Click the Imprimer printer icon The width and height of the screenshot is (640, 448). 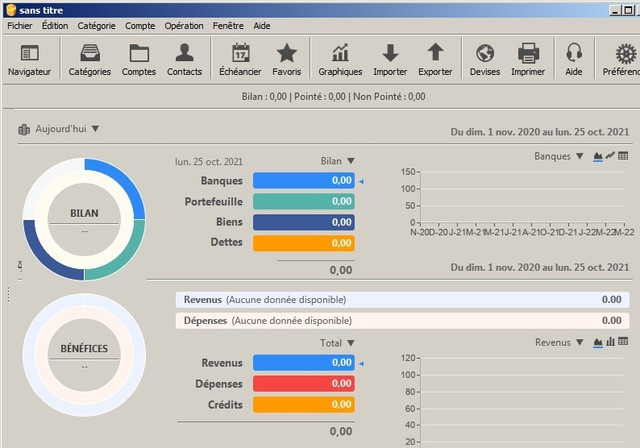(529, 53)
